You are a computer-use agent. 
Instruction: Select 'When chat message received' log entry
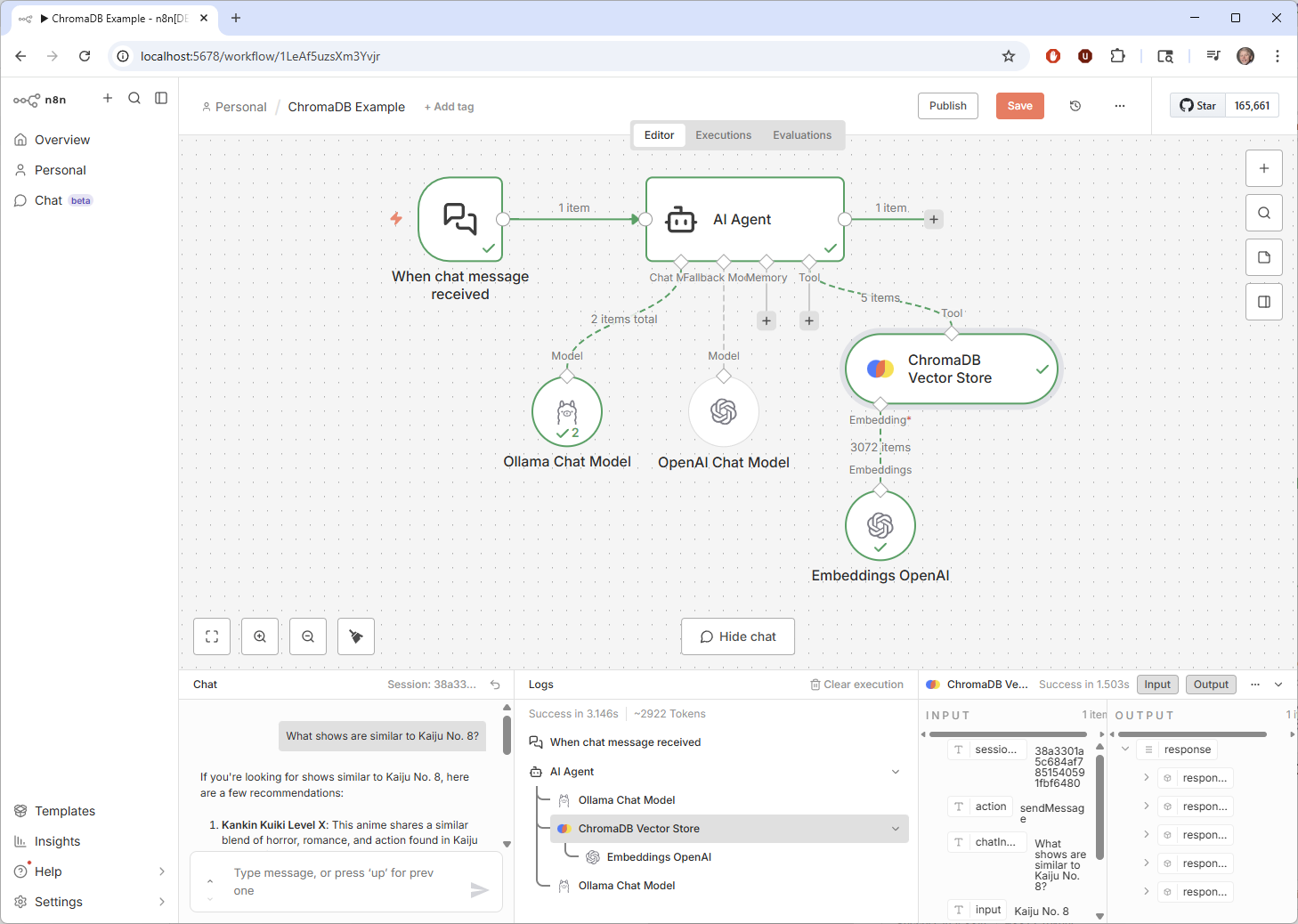point(625,742)
